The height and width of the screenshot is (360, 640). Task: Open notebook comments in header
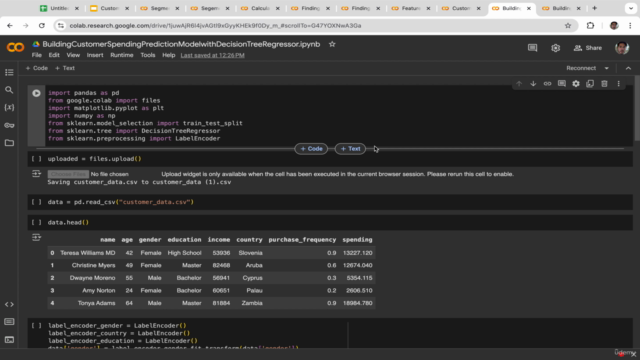pos(533,48)
